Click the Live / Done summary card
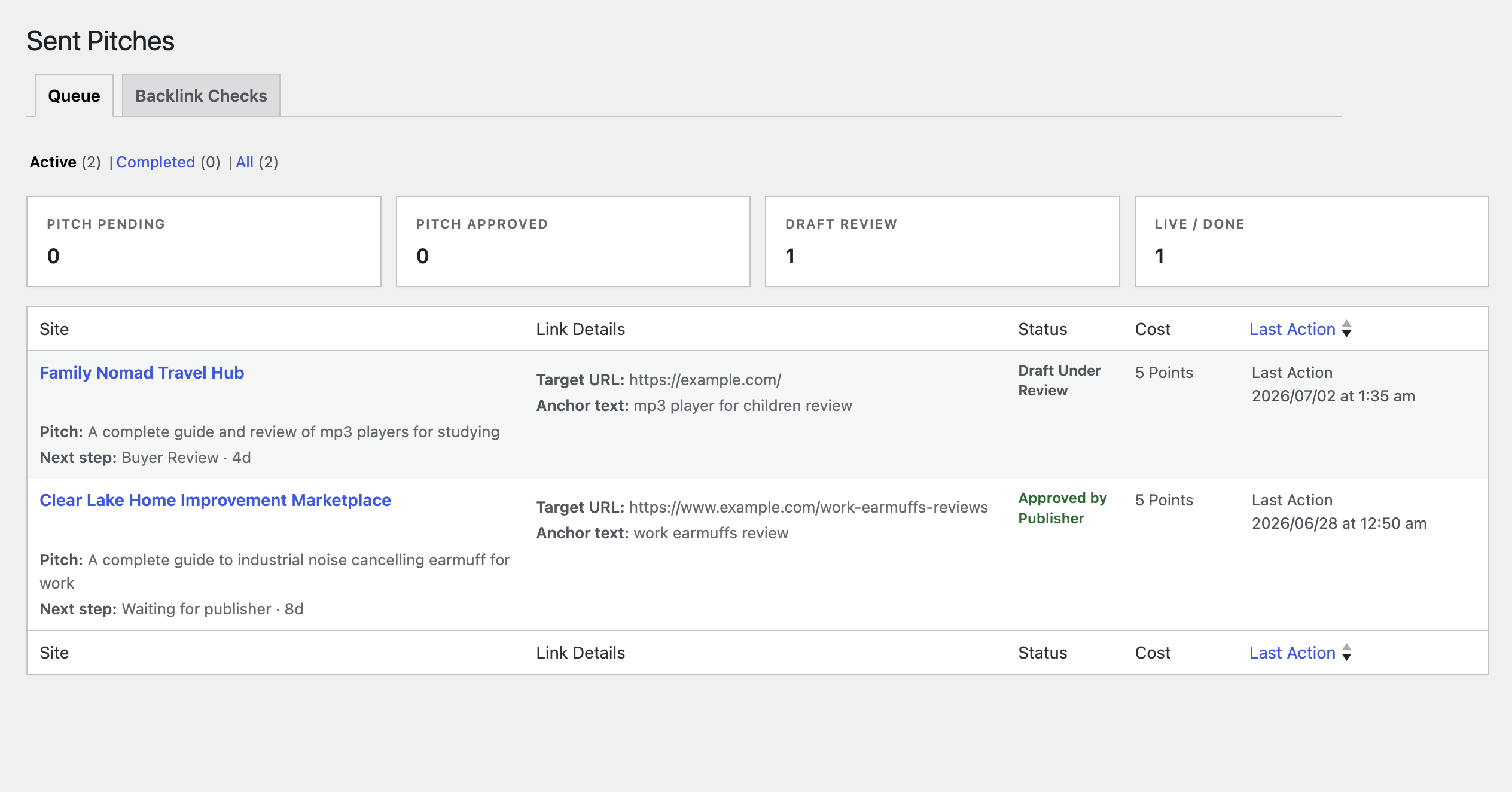This screenshot has width=1512, height=792. pyautogui.click(x=1312, y=242)
